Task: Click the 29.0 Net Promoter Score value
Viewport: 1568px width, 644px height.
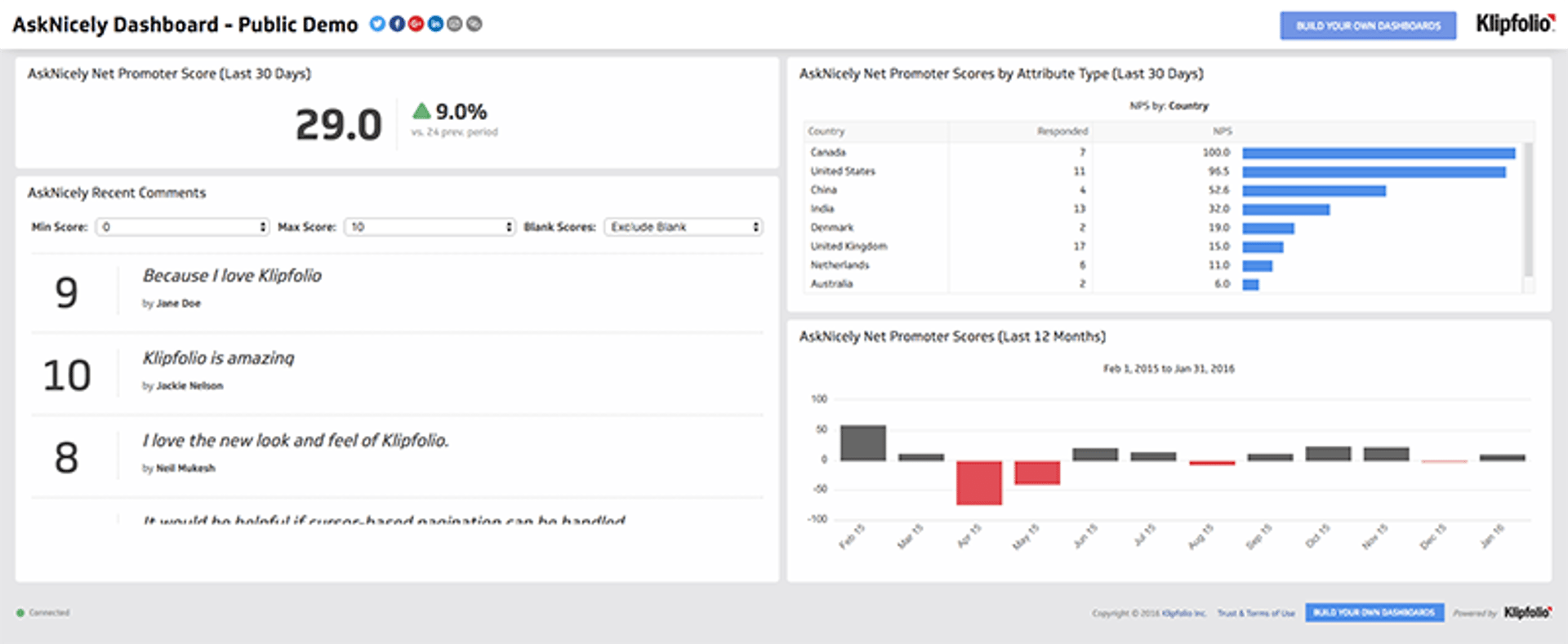Action: coord(338,125)
